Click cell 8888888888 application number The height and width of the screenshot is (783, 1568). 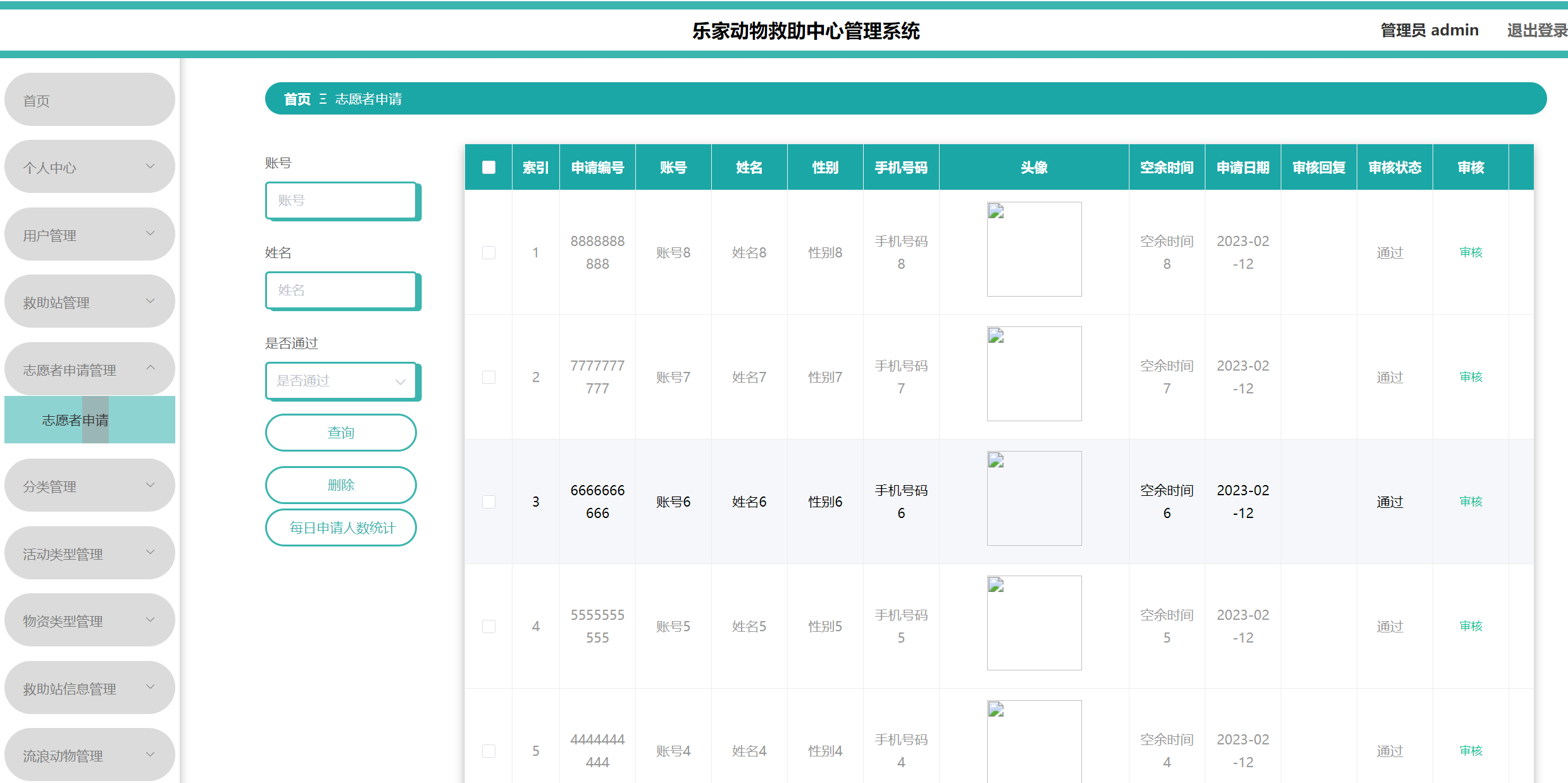(x=597, y=252)
